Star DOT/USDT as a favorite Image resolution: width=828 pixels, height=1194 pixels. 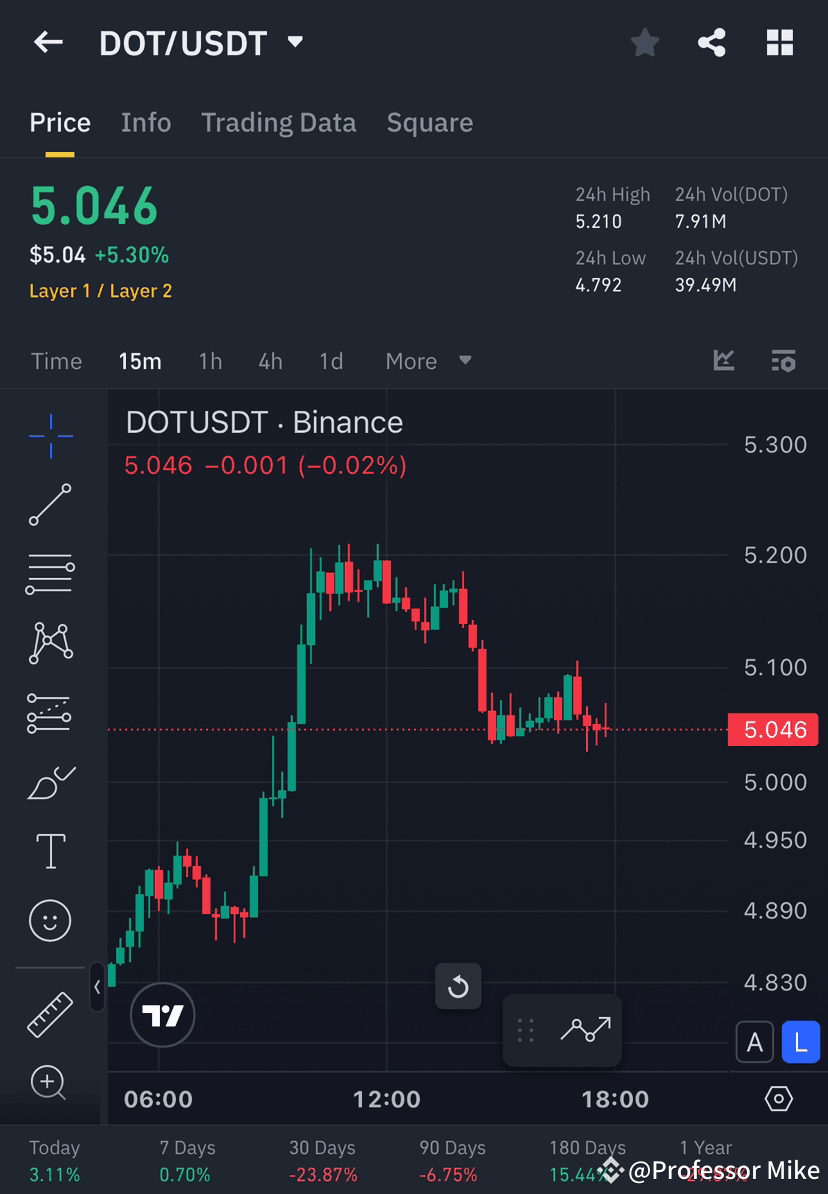pyautogui.click(x=644, y=42)
